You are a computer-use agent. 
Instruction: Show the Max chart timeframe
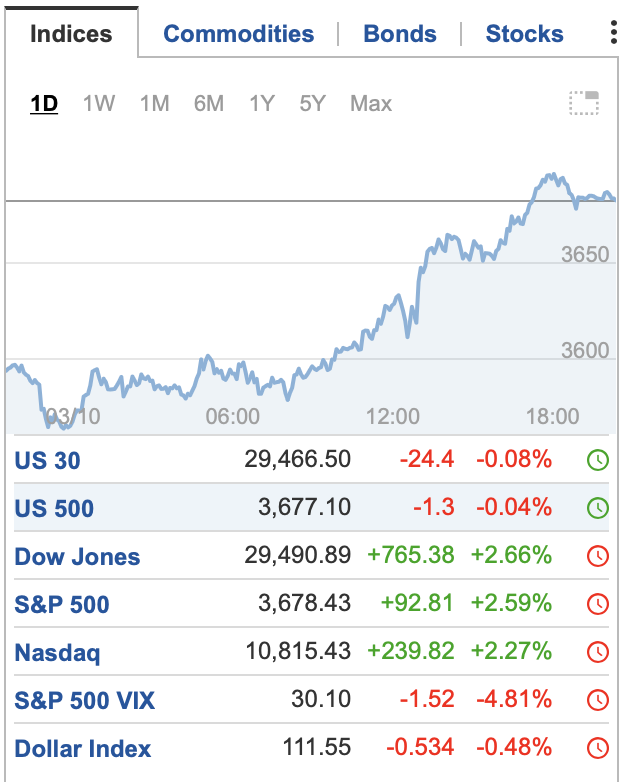(x=371, y=103)
